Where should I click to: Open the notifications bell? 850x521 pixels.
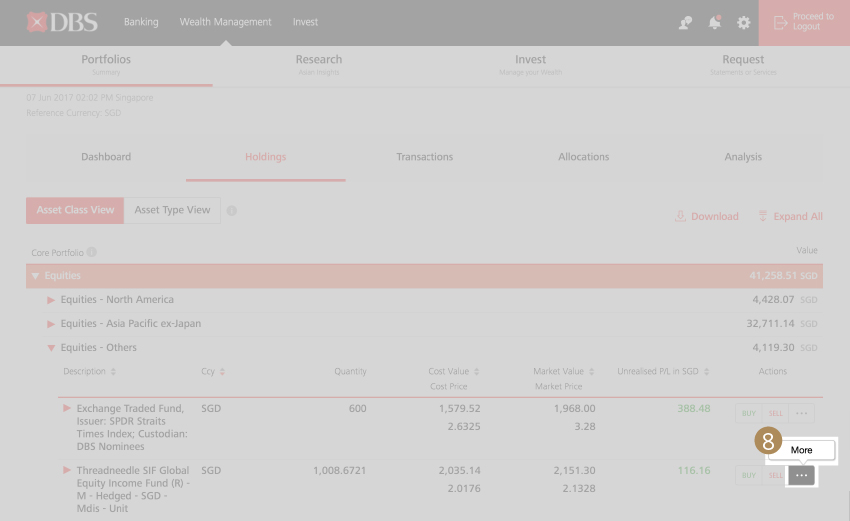(714, 22)
